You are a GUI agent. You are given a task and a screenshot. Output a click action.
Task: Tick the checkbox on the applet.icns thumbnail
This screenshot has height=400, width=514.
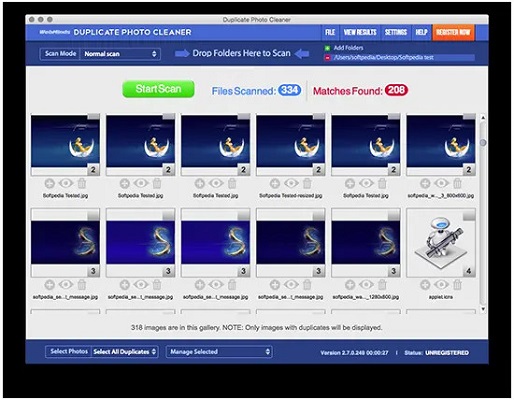click(469, 215)
